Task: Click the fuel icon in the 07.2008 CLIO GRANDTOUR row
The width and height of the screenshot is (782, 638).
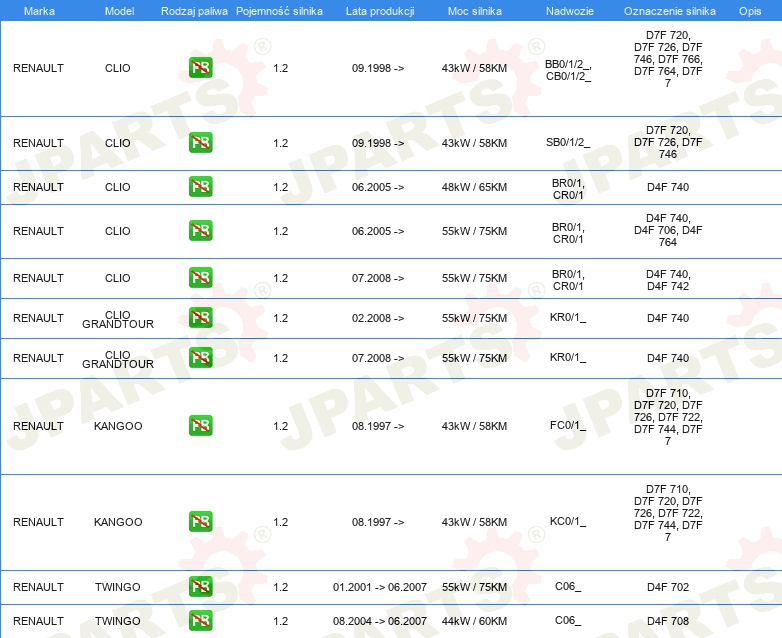Action: pyautogui.click(x=200, y=357)
